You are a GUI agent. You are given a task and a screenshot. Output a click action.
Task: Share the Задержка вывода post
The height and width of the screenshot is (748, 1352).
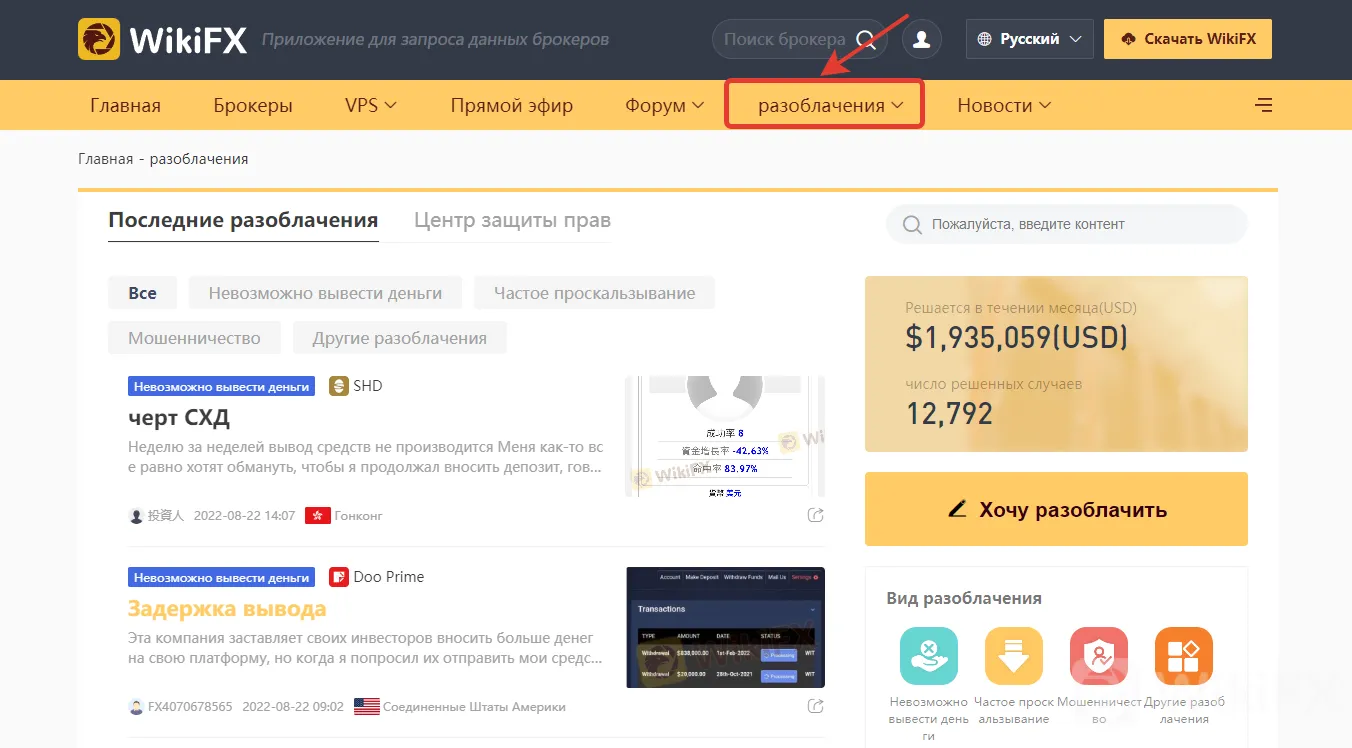pos(816,706)
